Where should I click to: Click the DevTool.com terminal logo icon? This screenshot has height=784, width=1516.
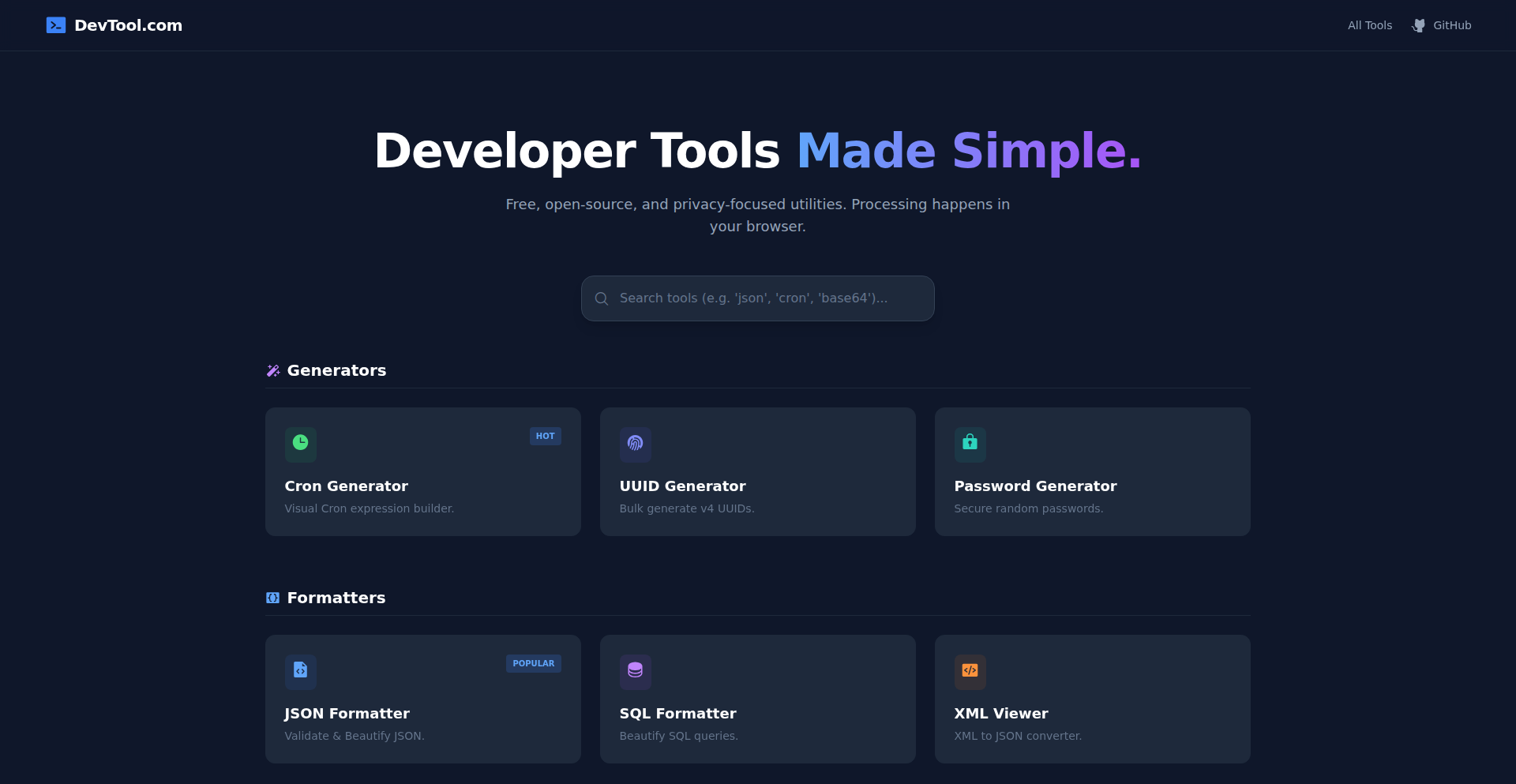click(x=56, y=25)
